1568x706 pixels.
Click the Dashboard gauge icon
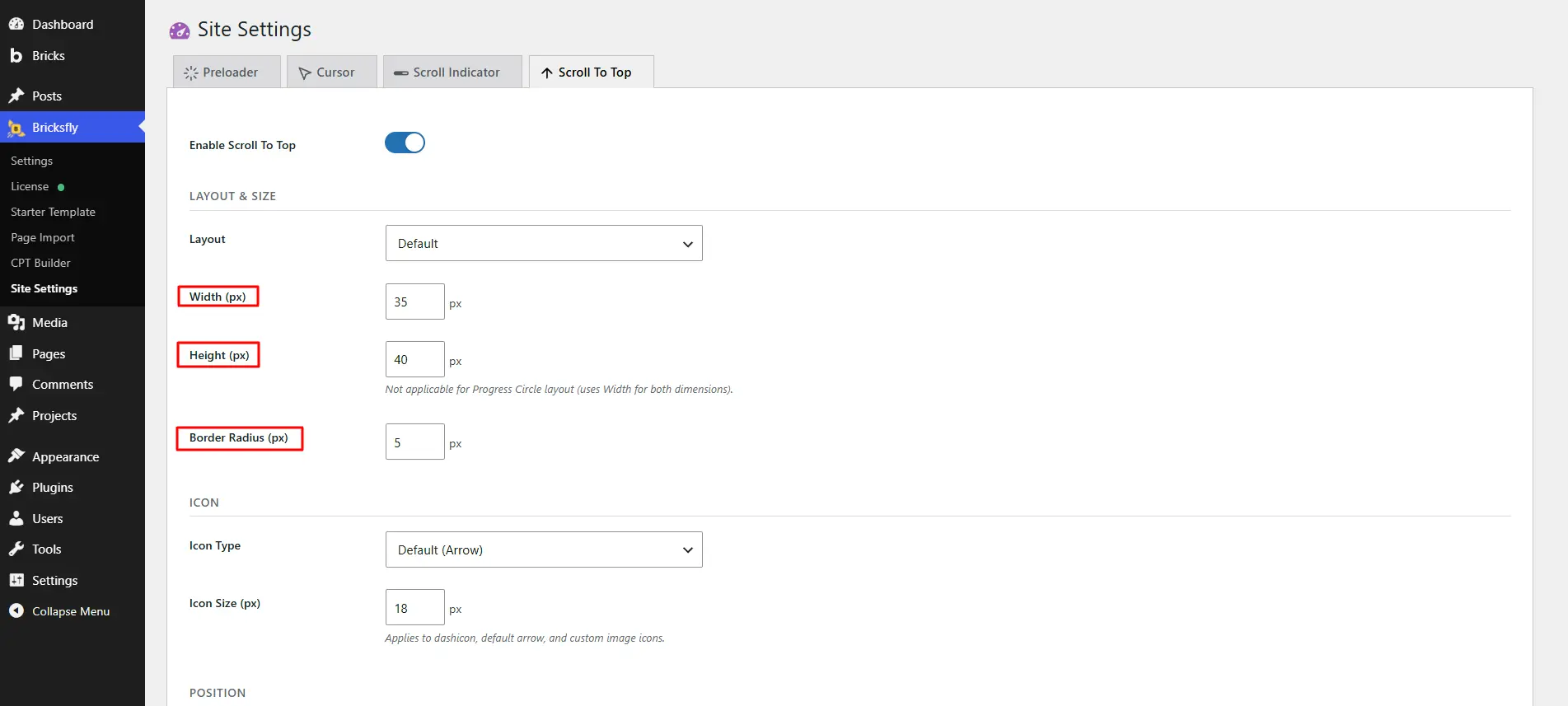16,24
